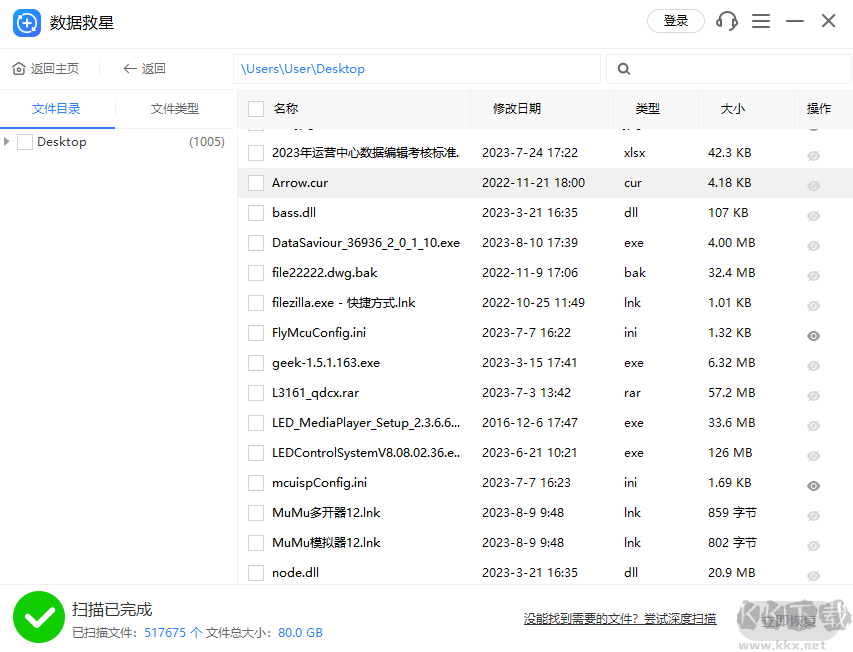Viewport: 853px width, 652px height.
Task: Check the Arrow.cur file checkbox
Action: pos(255,182)
